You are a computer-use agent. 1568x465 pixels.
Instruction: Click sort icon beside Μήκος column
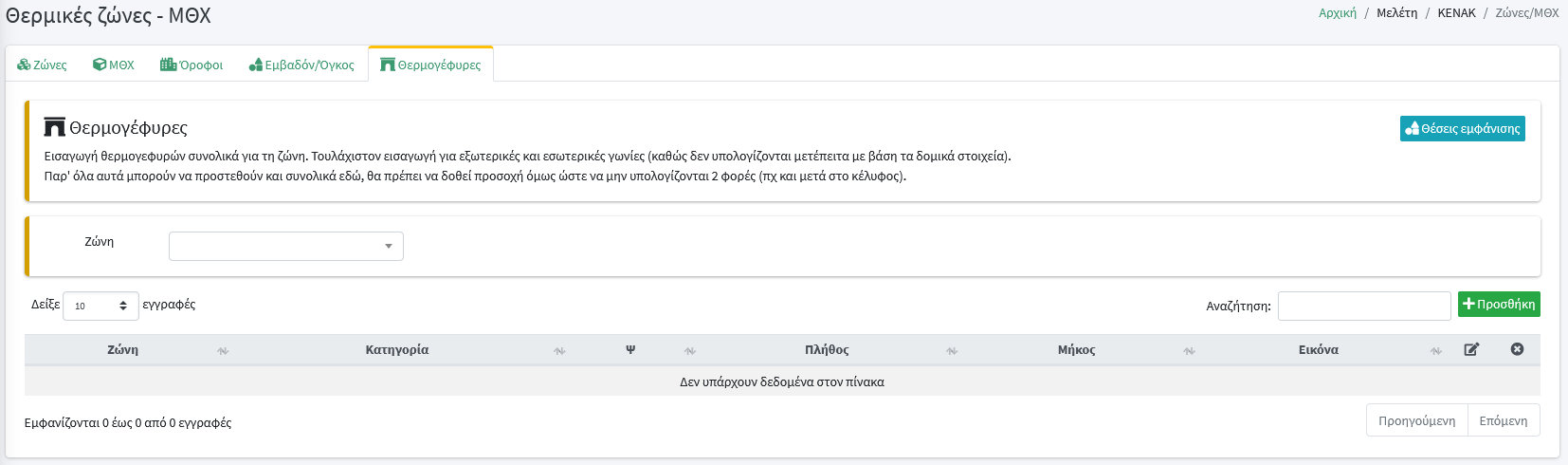coord(1189,351)
